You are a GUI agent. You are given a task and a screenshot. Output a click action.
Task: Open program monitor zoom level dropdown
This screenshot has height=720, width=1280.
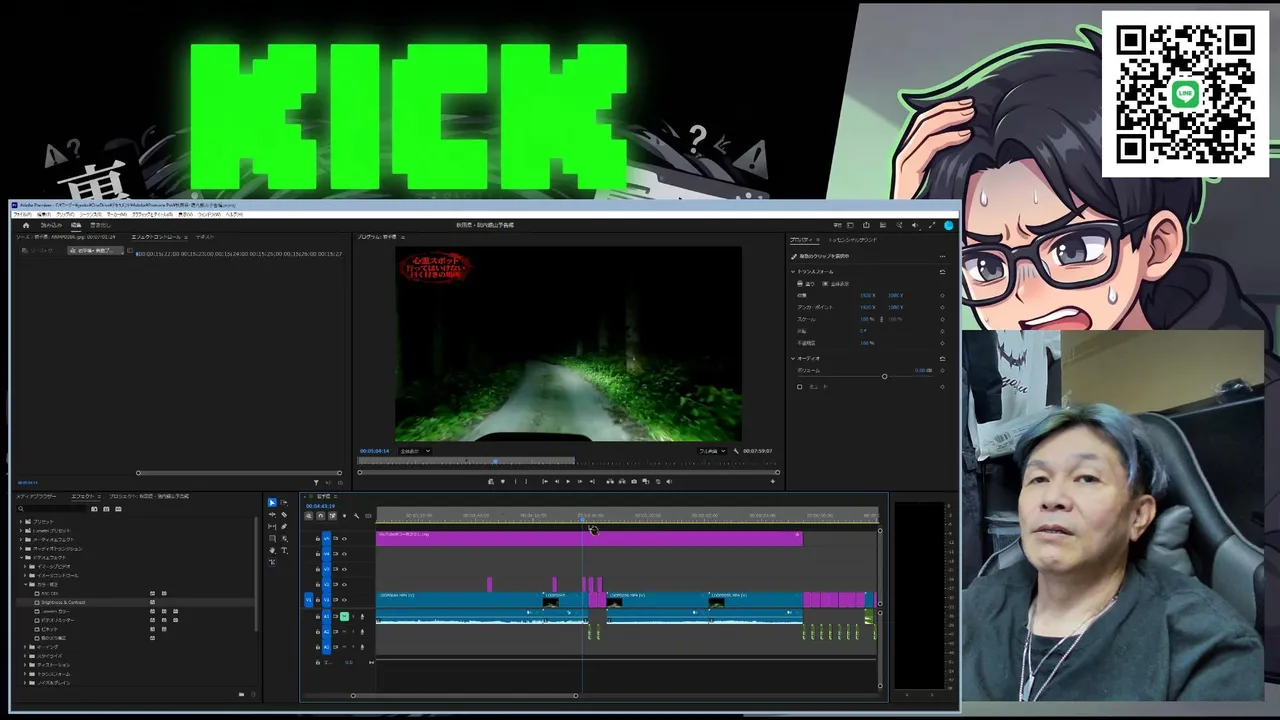[x=415, y=451]
